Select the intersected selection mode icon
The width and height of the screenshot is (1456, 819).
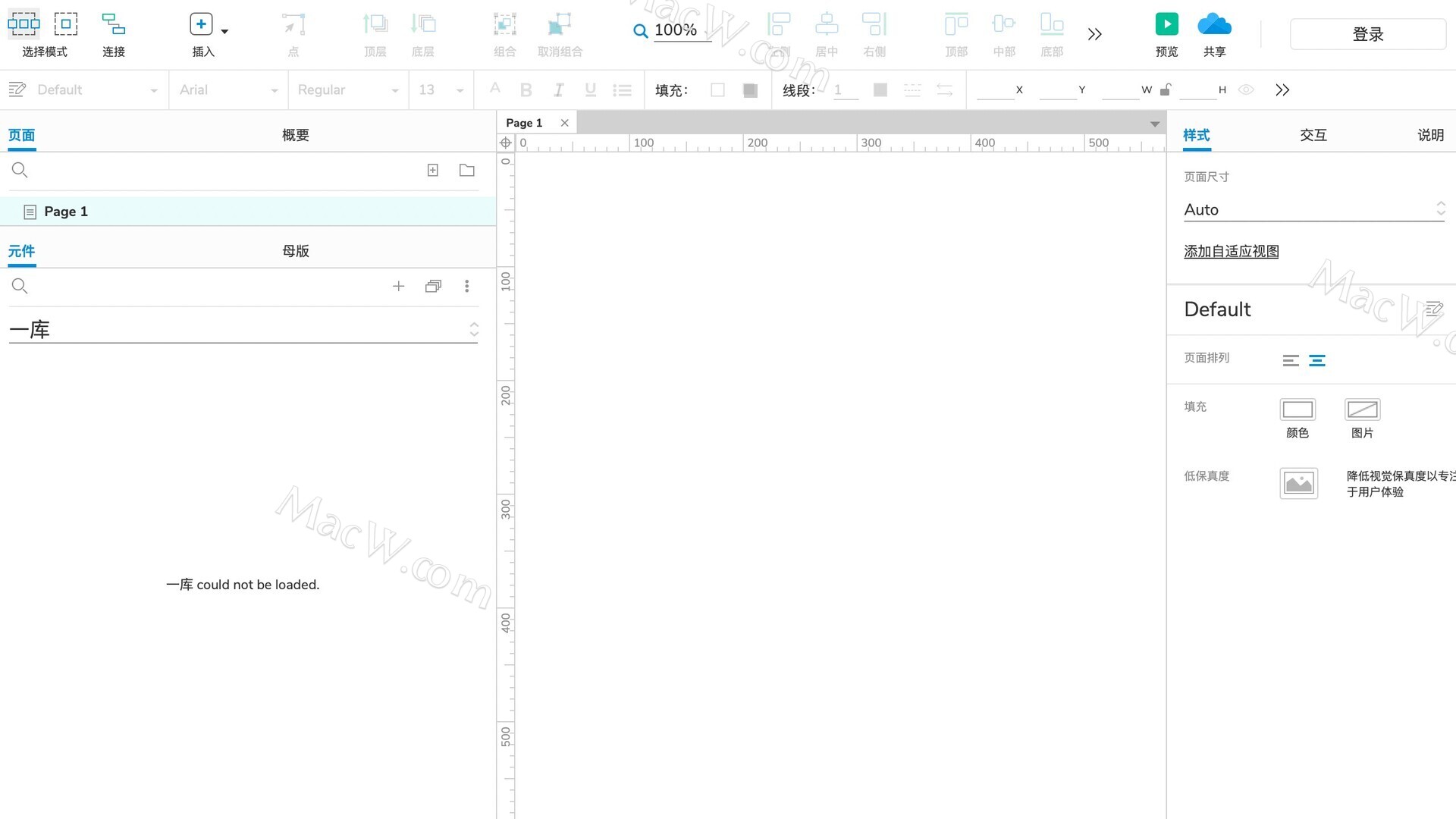click(x=24, y=24)
